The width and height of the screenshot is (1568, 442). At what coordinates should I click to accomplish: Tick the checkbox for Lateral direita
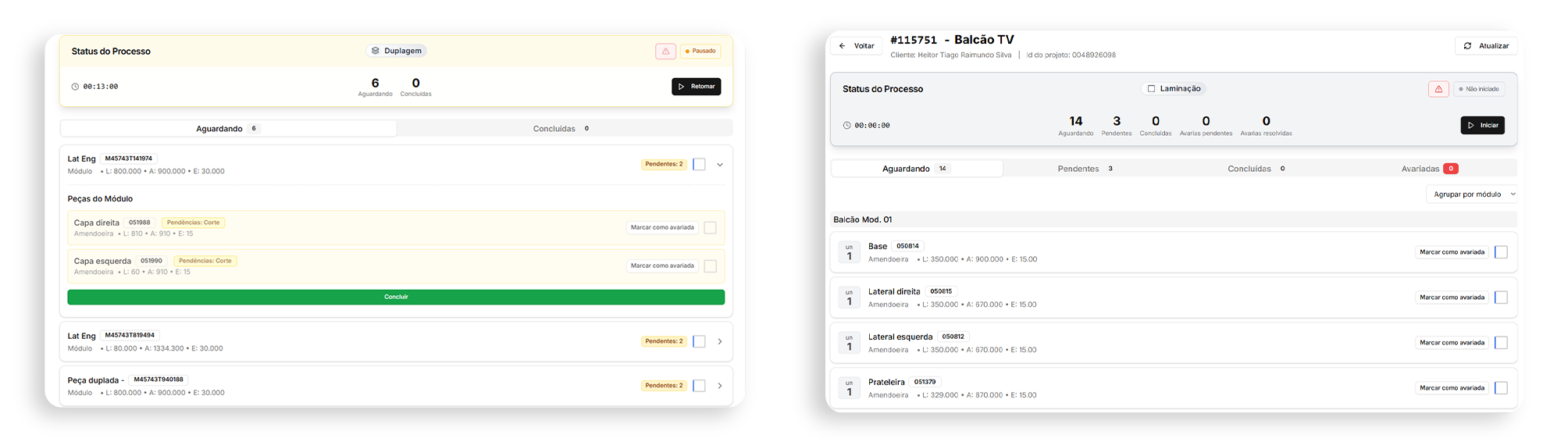(x=1500, y=298)
